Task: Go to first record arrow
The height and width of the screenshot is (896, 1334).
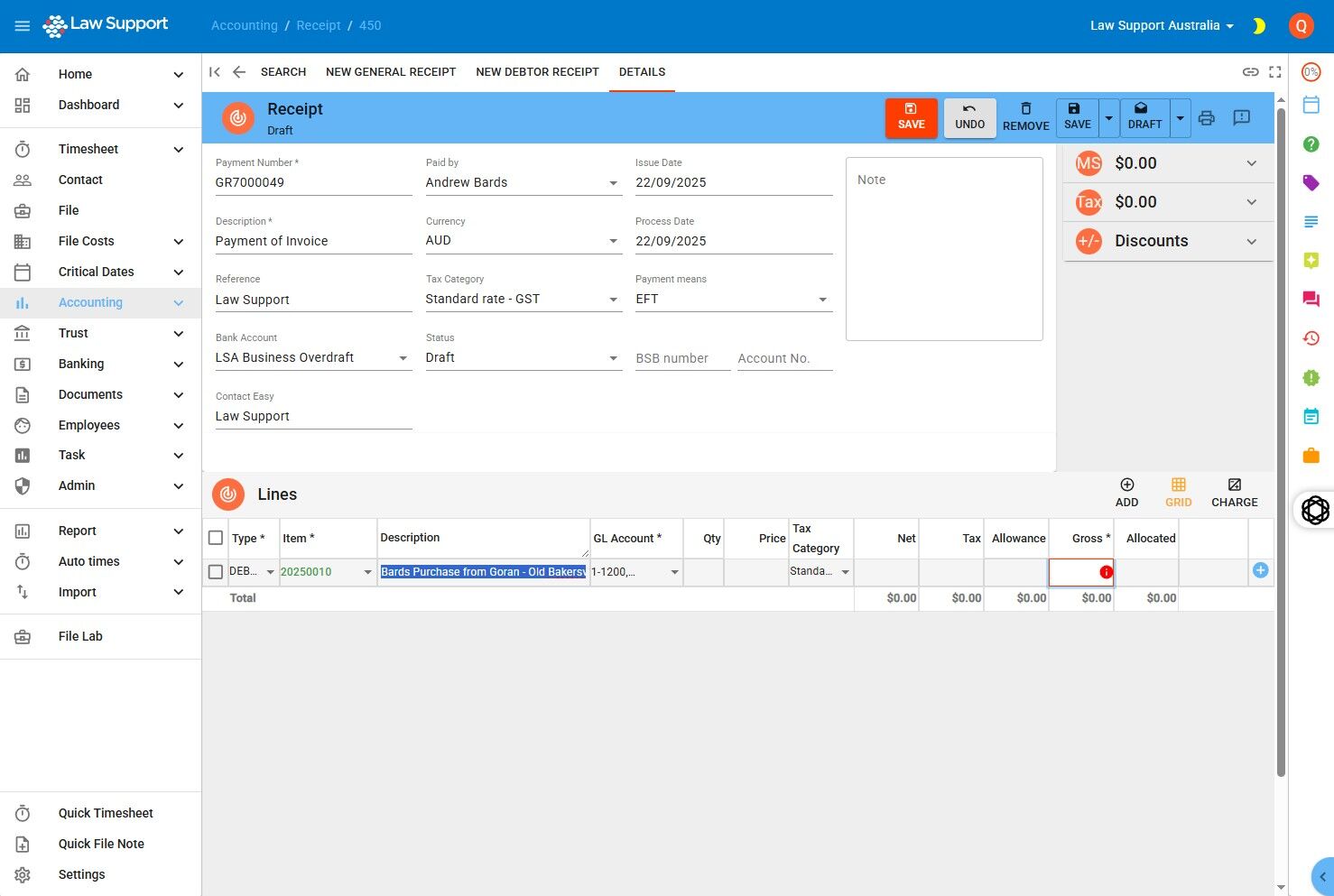Action: 215,72
